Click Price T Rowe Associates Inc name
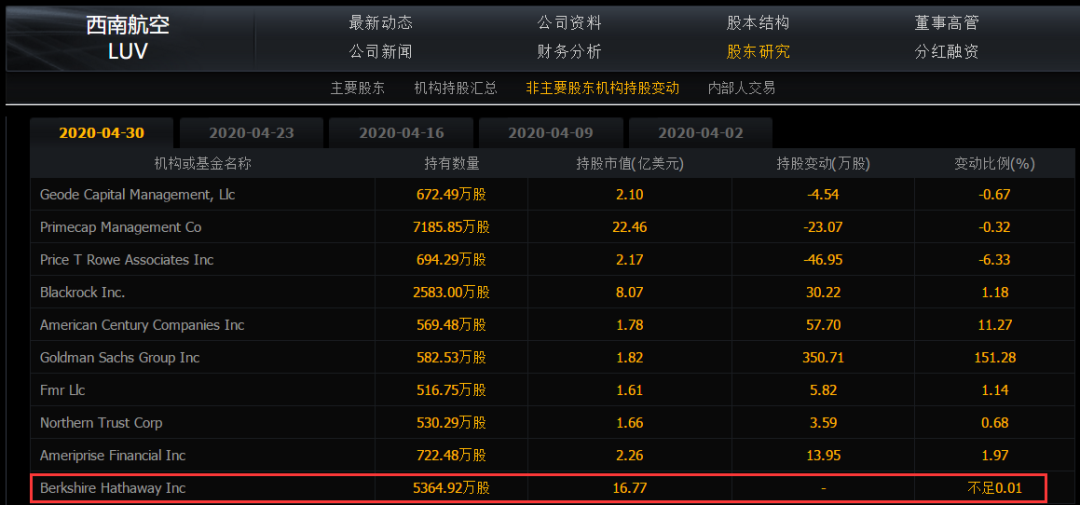Viewport: 1080px width, 505px height. (x=127, y=260)
